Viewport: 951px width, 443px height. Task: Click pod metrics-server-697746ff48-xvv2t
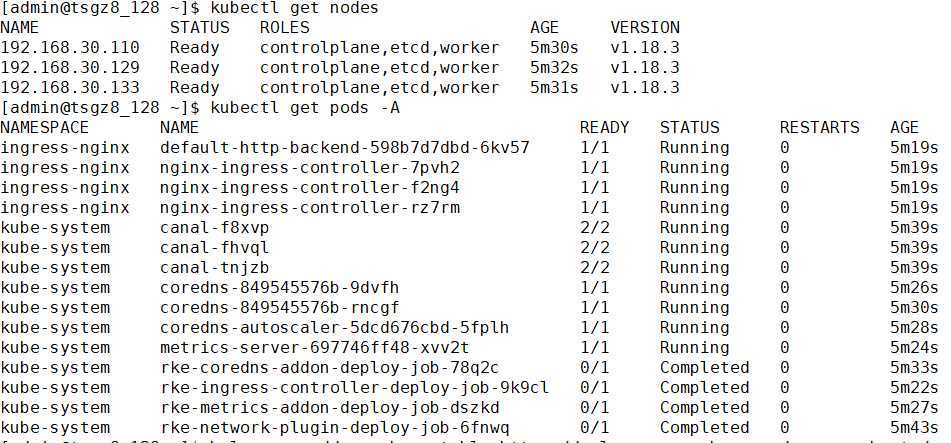point(315,348)
